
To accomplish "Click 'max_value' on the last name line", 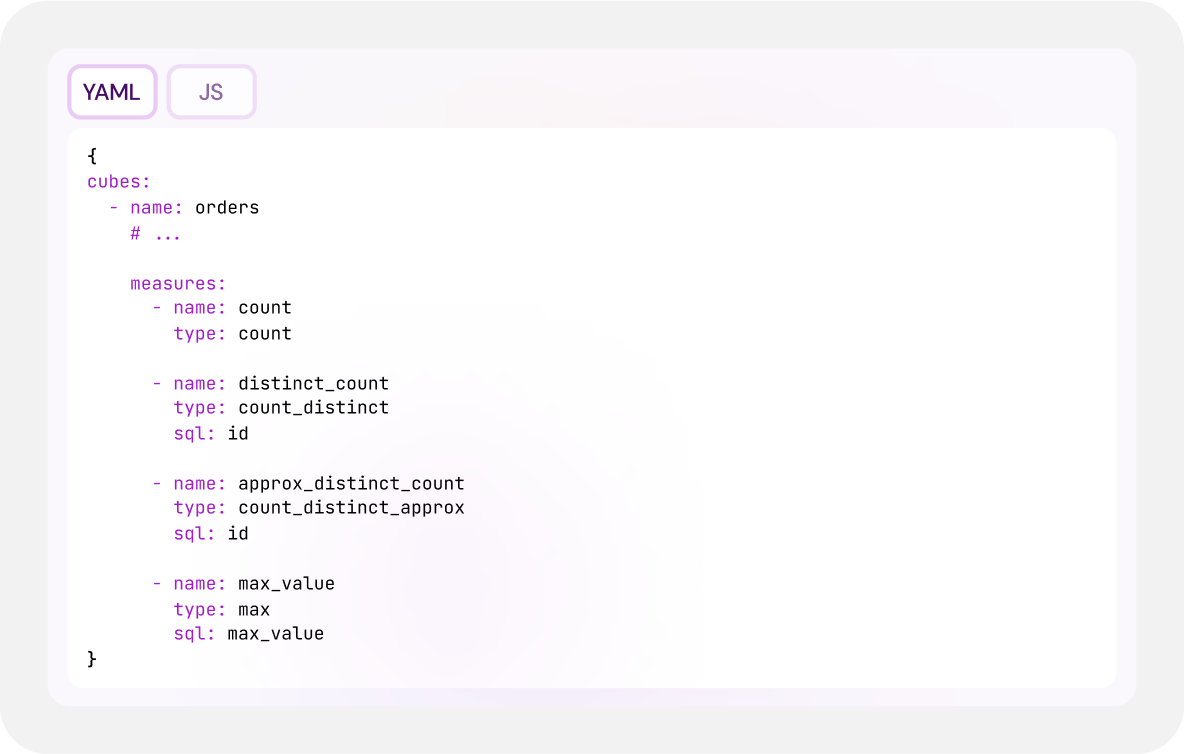I will click(286, 583).
